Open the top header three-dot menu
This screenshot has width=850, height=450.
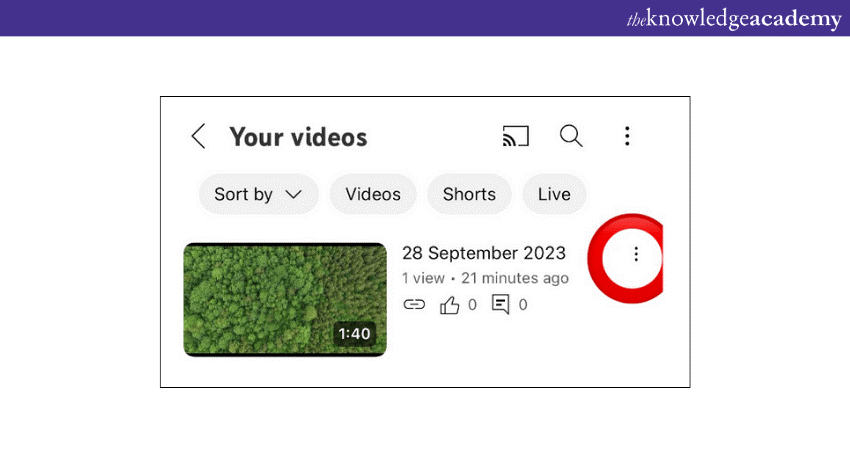627,136
